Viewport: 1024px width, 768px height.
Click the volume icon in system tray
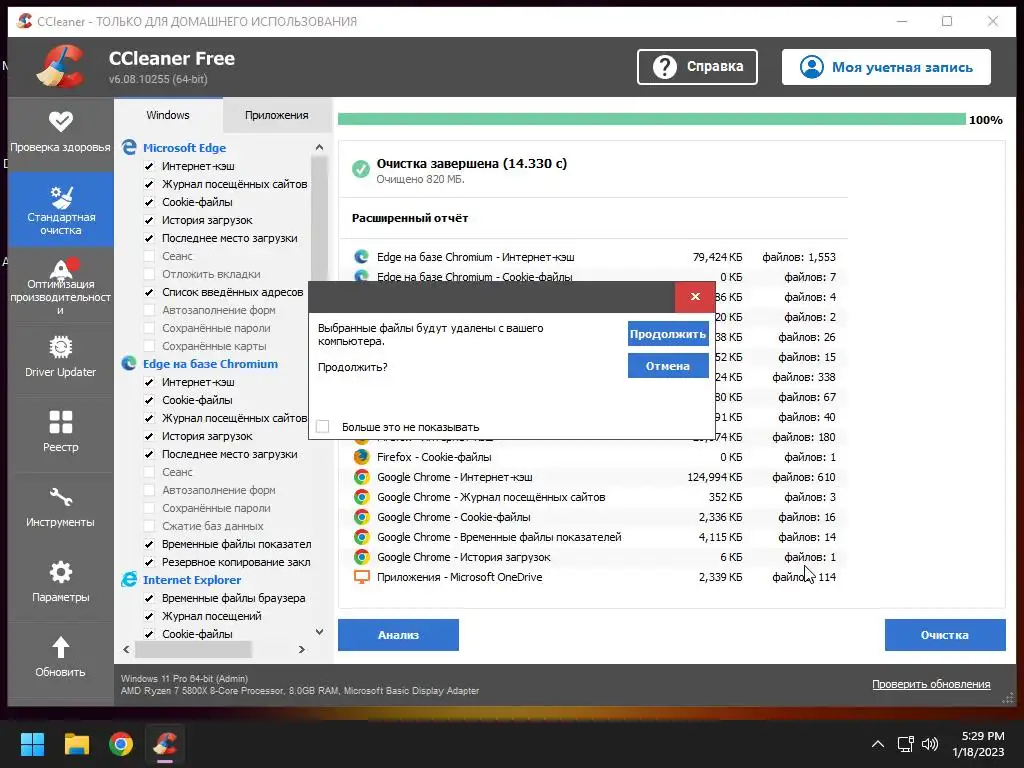point(929,744)
